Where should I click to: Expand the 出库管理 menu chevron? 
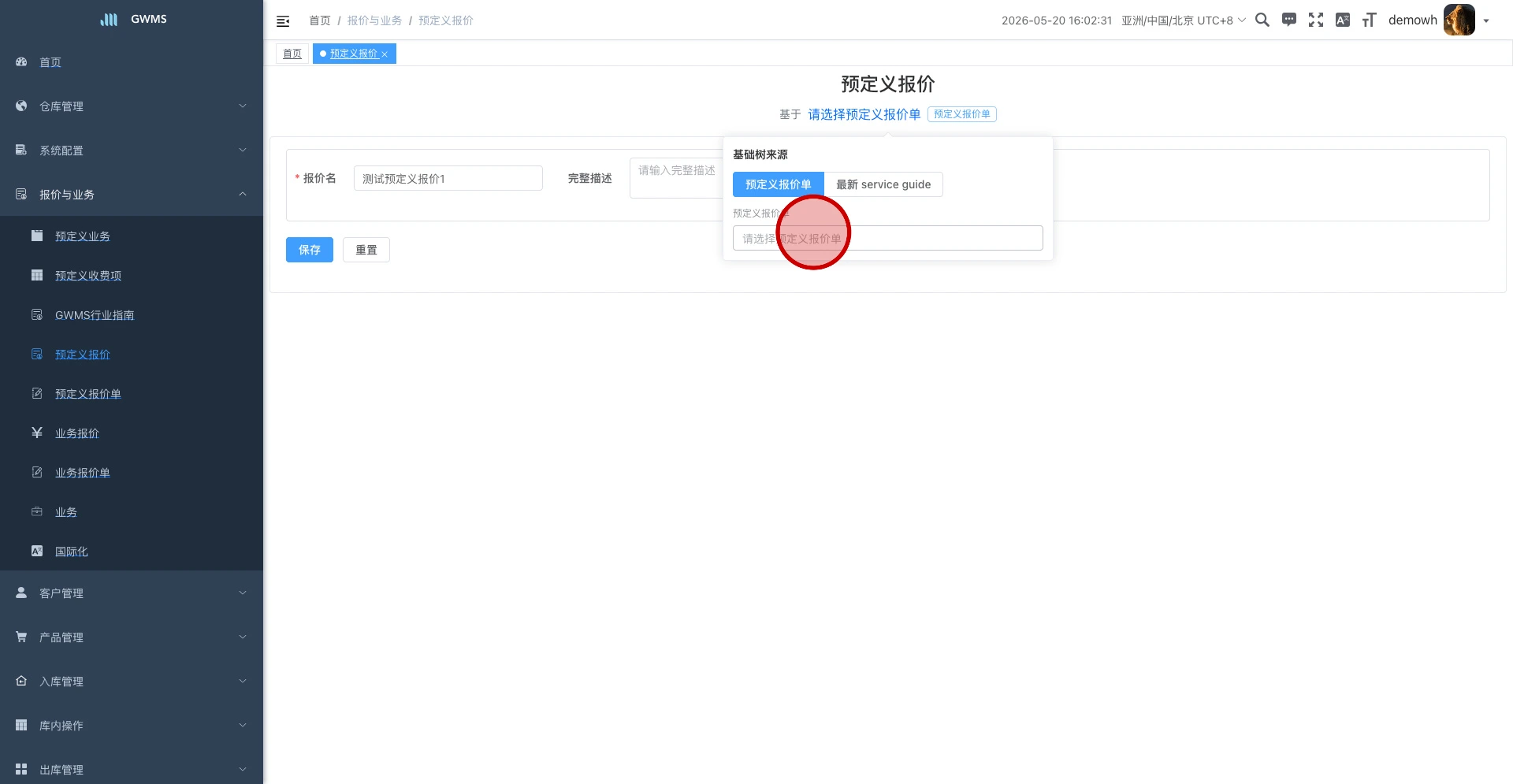(x=243, y=769)
